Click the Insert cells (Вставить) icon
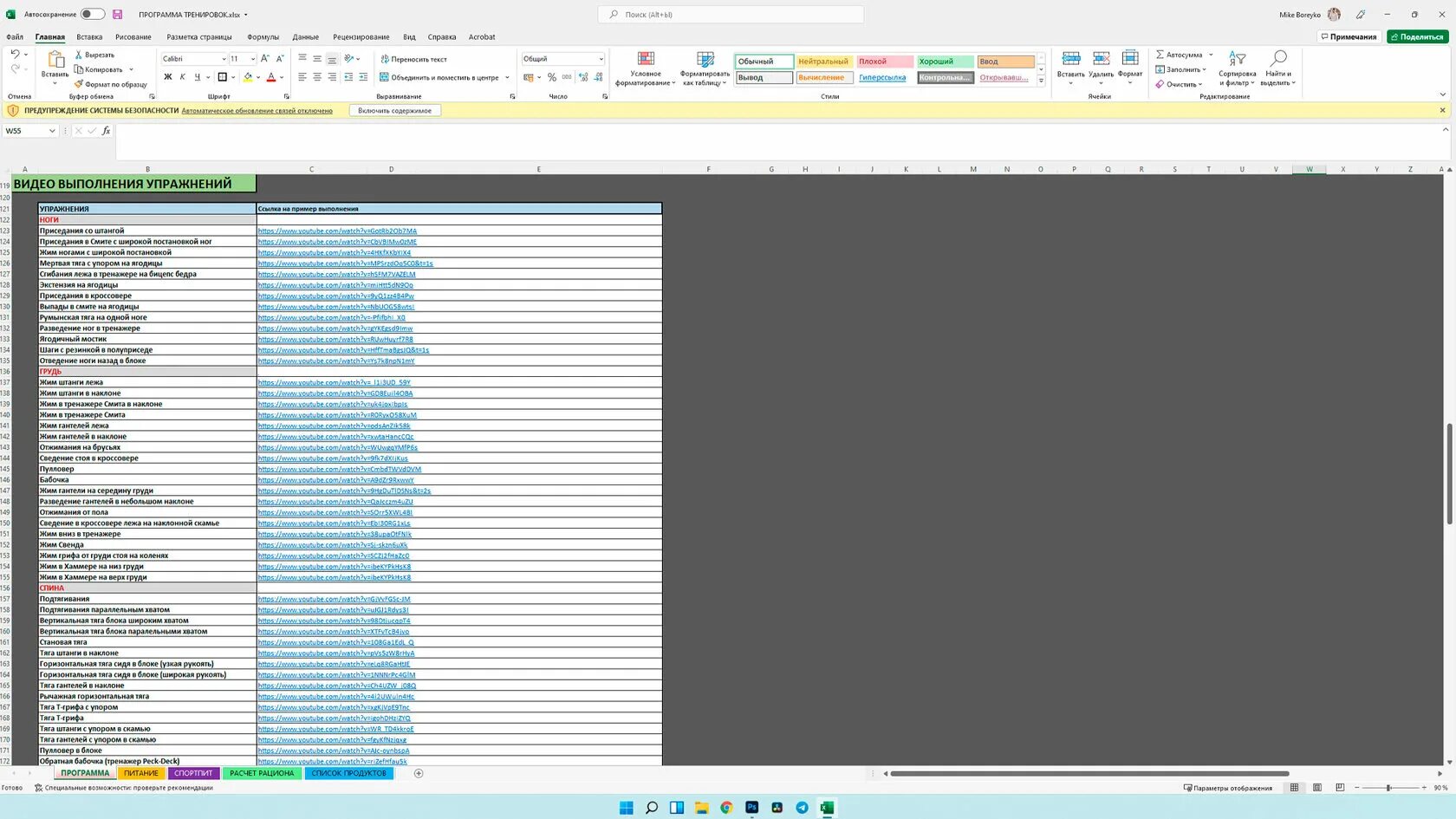This screenshot has height=819, width=1456. [1071, 58]
